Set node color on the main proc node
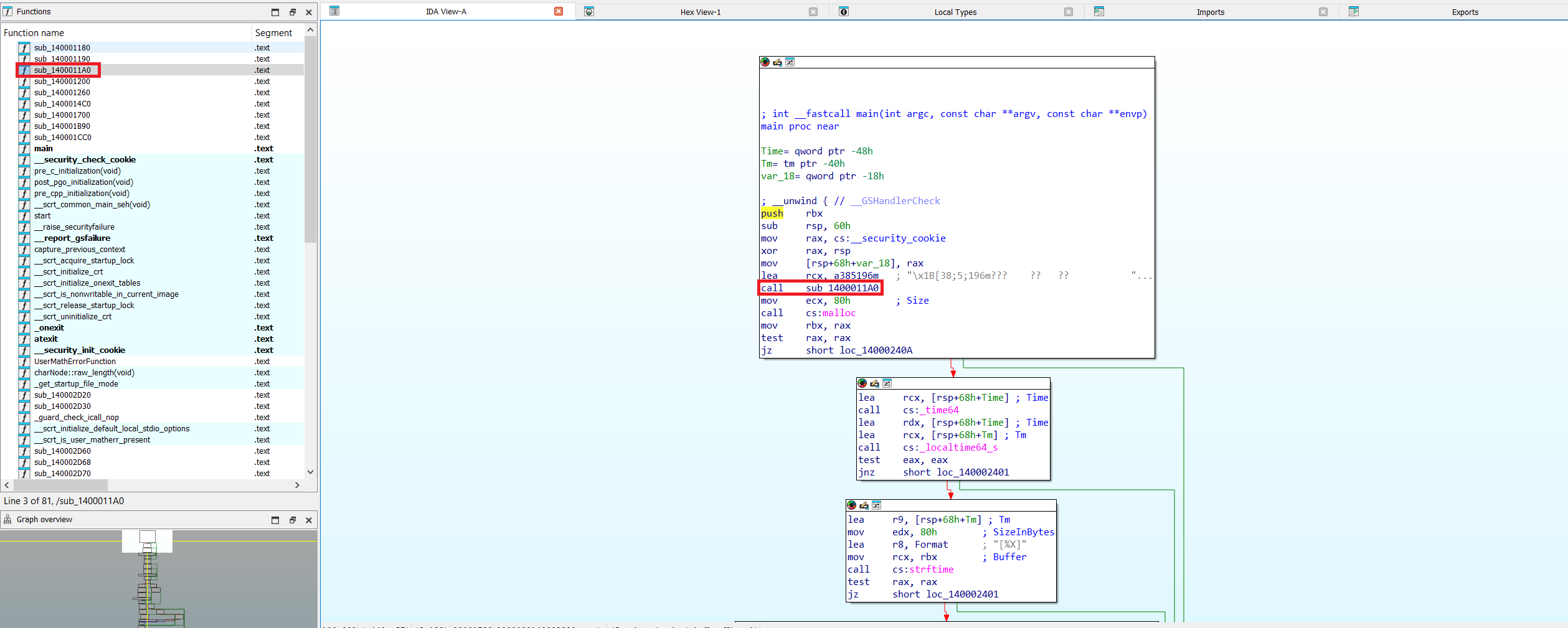Viewport: 1568px width, 628px height. pyautogui.click(x=765, y=62)
